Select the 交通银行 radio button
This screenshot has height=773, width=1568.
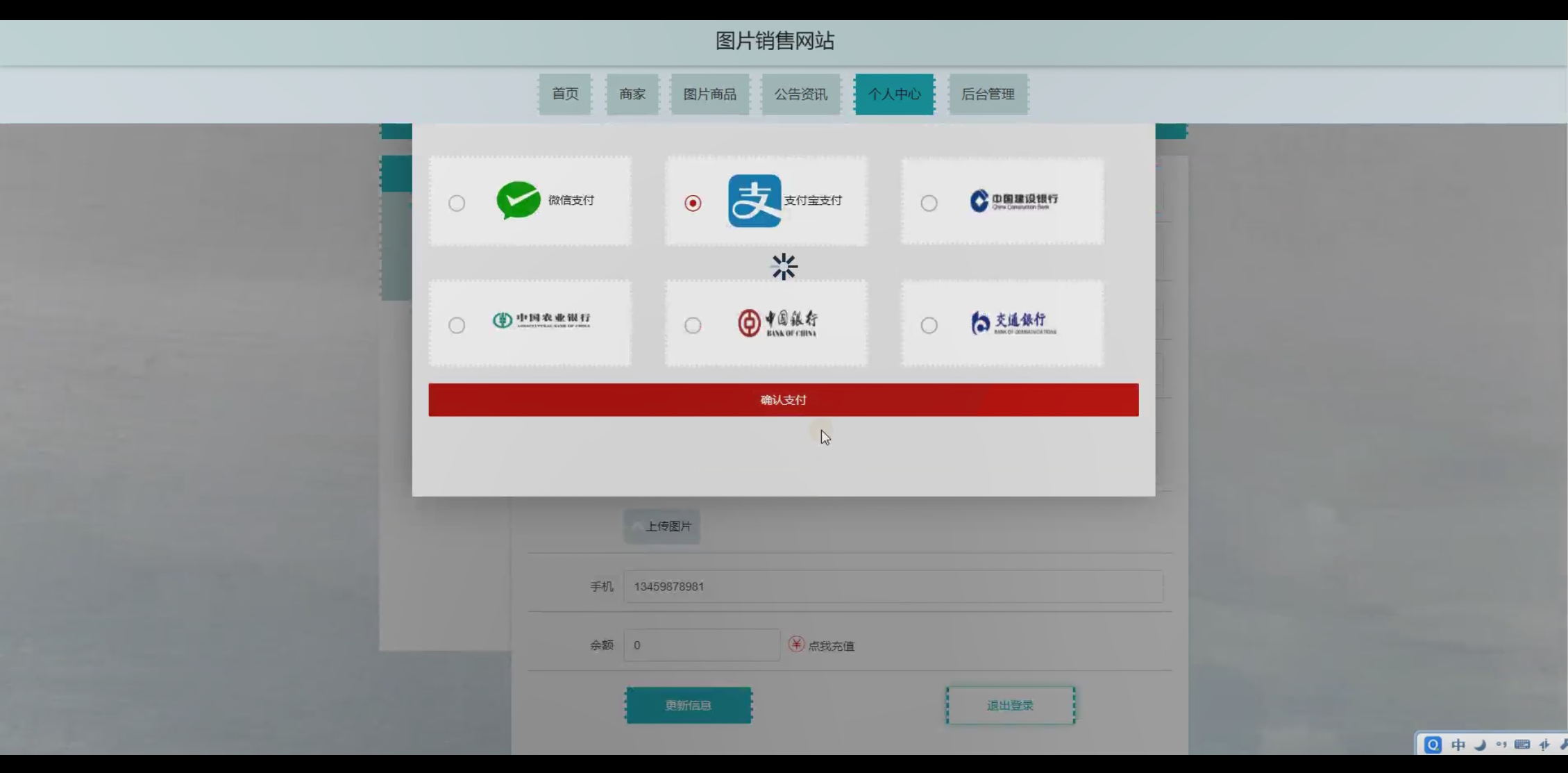pos(928,325)
